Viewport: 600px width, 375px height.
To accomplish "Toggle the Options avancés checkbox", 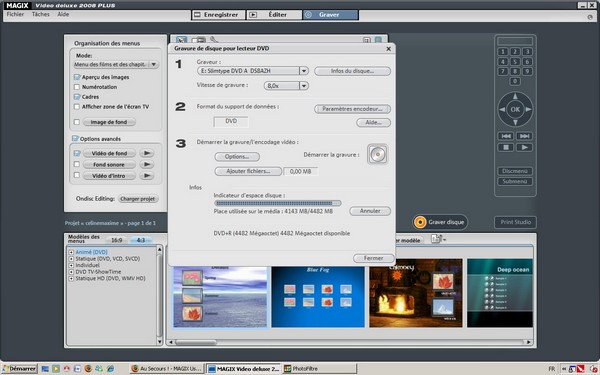I will pos(75,139).
